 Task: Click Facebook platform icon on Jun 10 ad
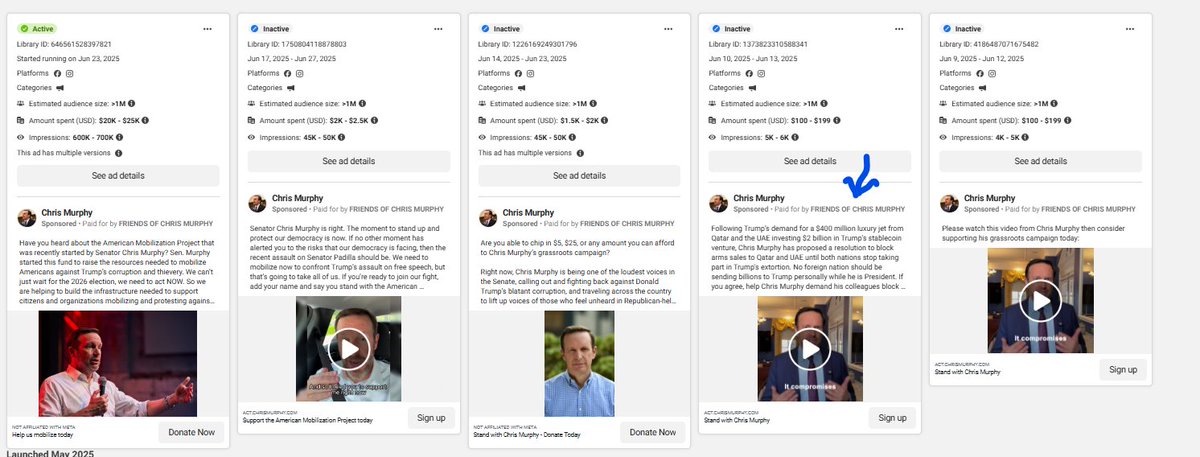click(x=750, y=73)
